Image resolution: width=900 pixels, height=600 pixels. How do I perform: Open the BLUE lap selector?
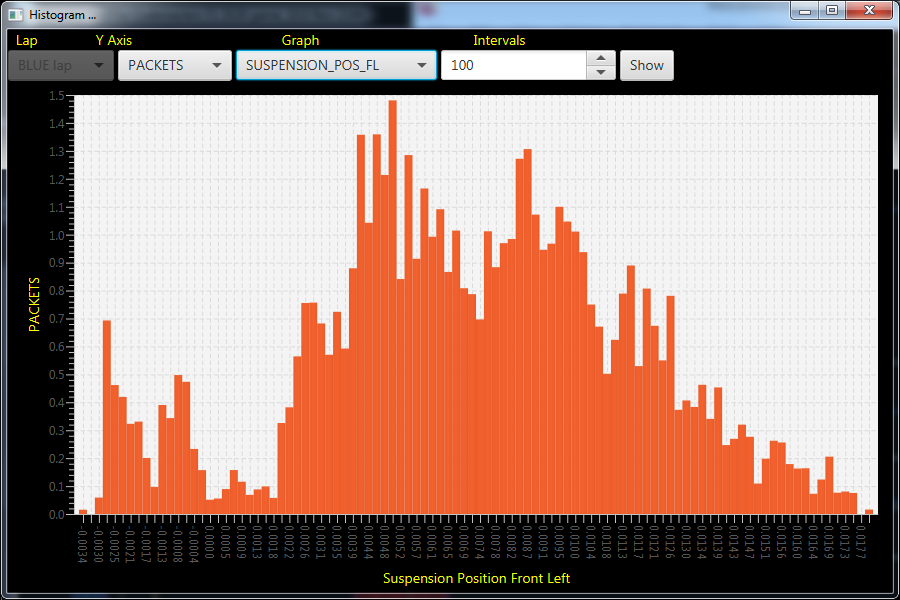(60, 65)
